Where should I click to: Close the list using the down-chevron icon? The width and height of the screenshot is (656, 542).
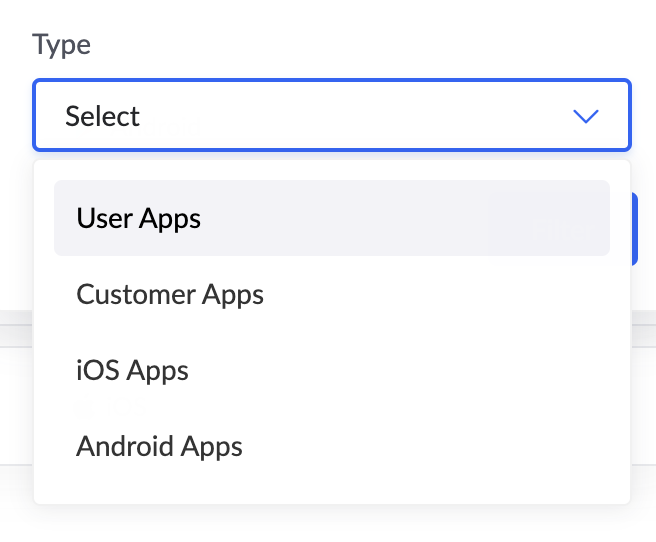586,116
